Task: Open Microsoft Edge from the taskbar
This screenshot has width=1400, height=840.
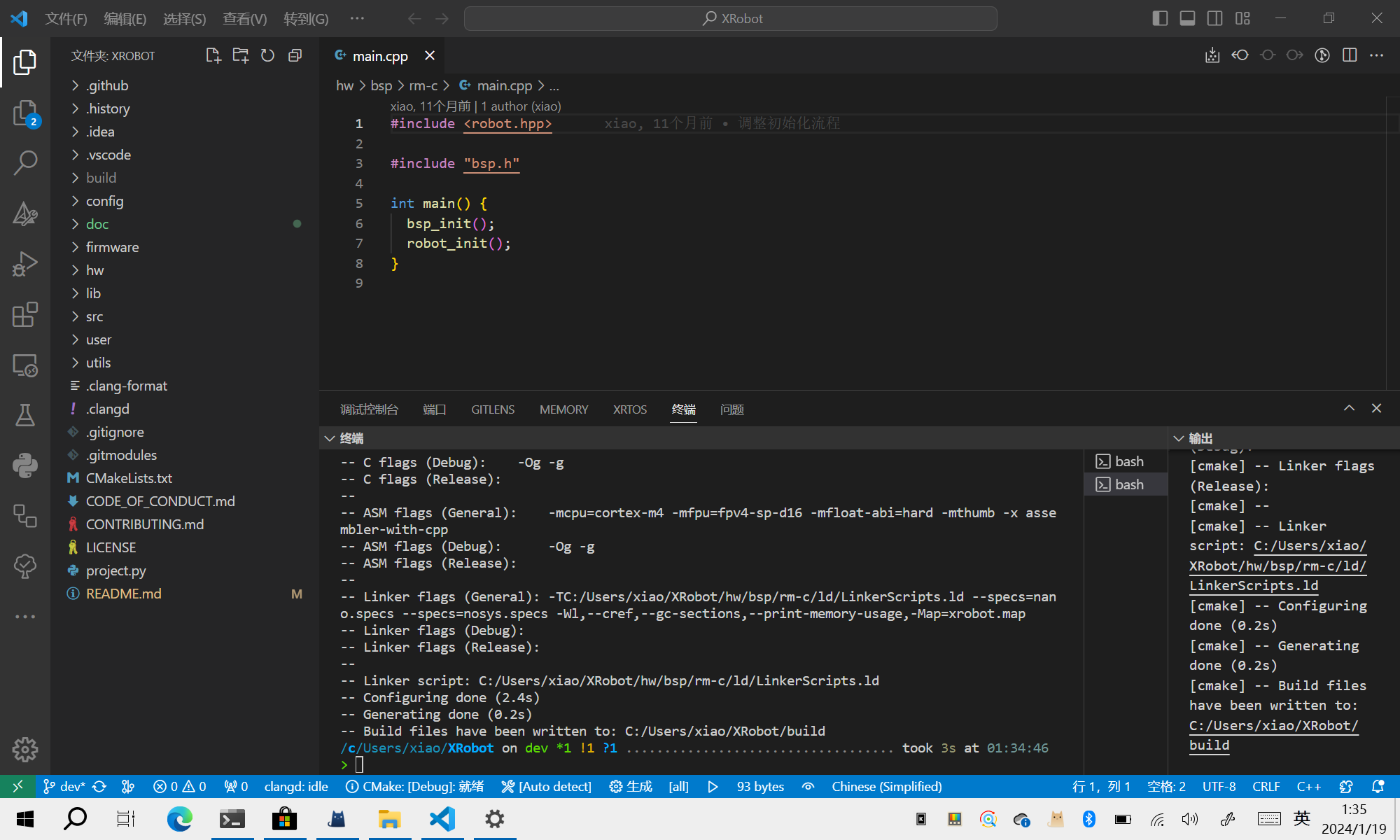Action: (179, 819)
